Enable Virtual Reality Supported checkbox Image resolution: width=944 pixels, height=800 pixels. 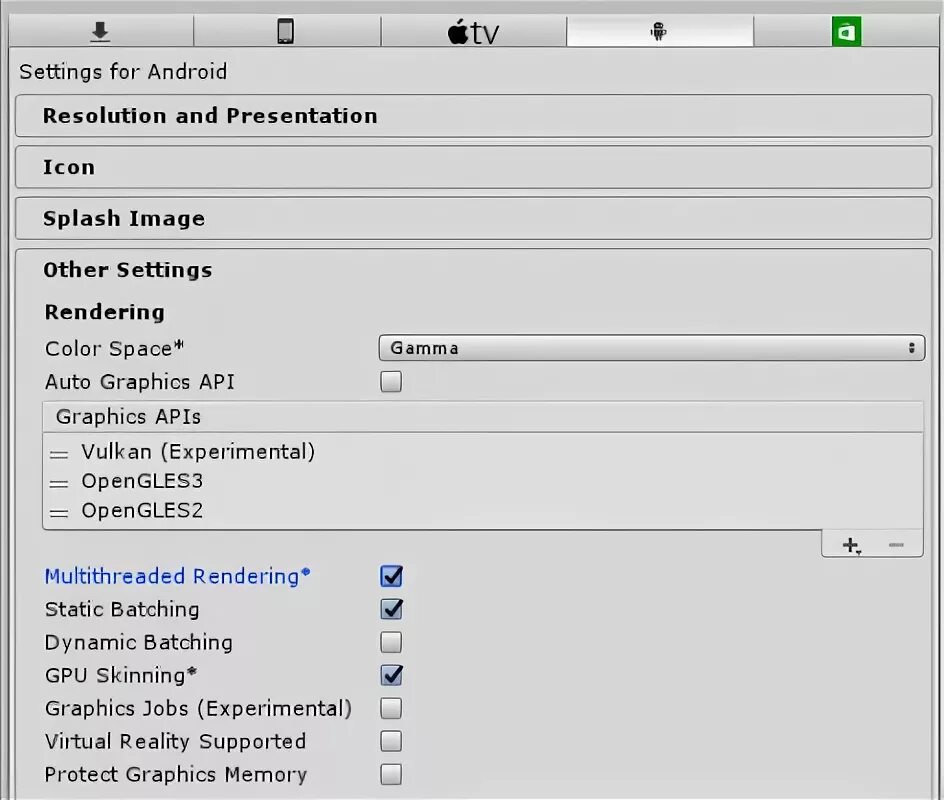click(391, 741)
